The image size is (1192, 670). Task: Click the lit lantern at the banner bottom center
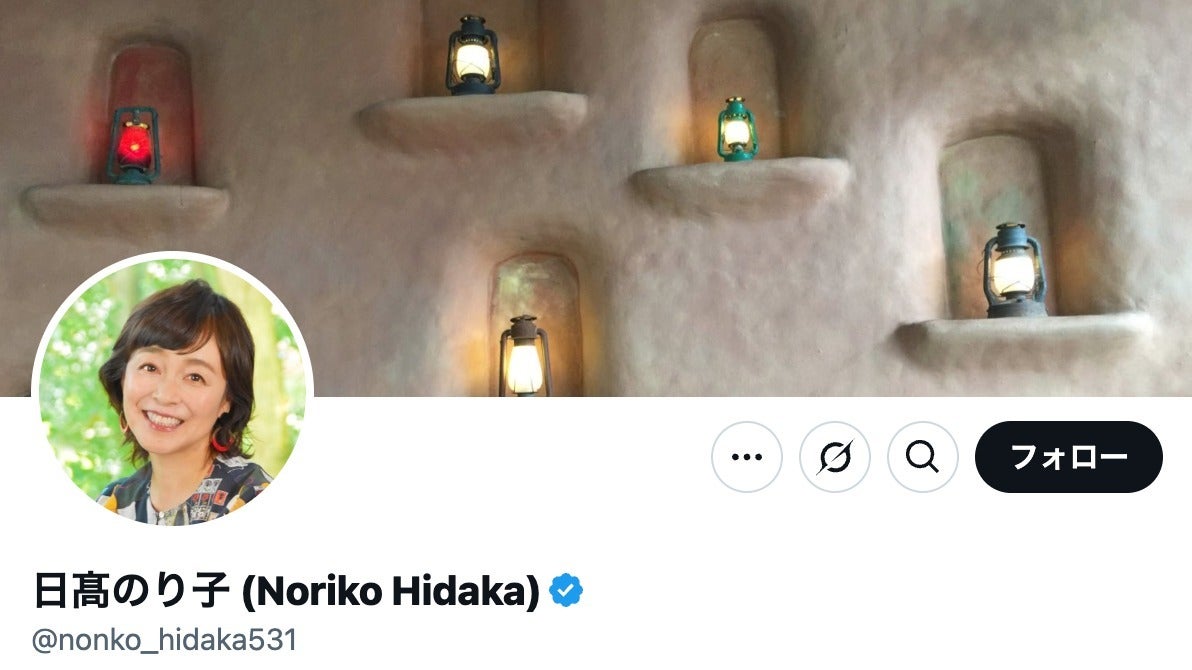(x=525, y=356)
